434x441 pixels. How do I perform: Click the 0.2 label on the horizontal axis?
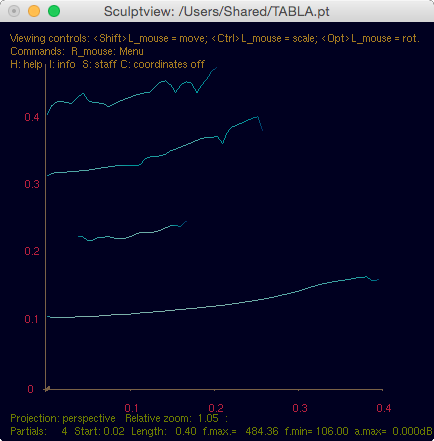click(x=216, y=408)
